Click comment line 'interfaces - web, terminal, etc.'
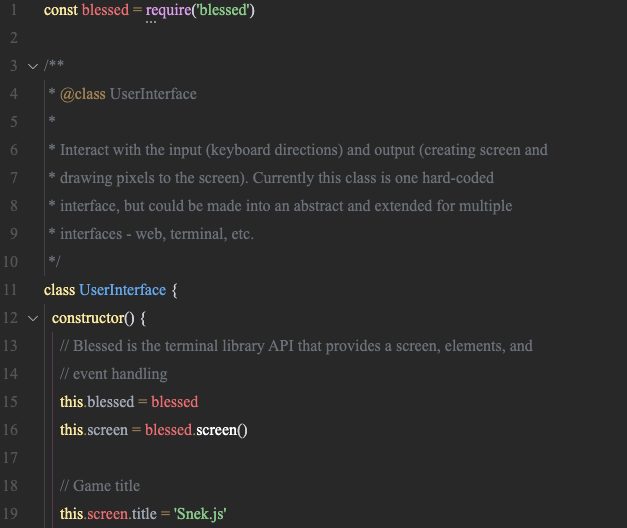 pos(151,234)
